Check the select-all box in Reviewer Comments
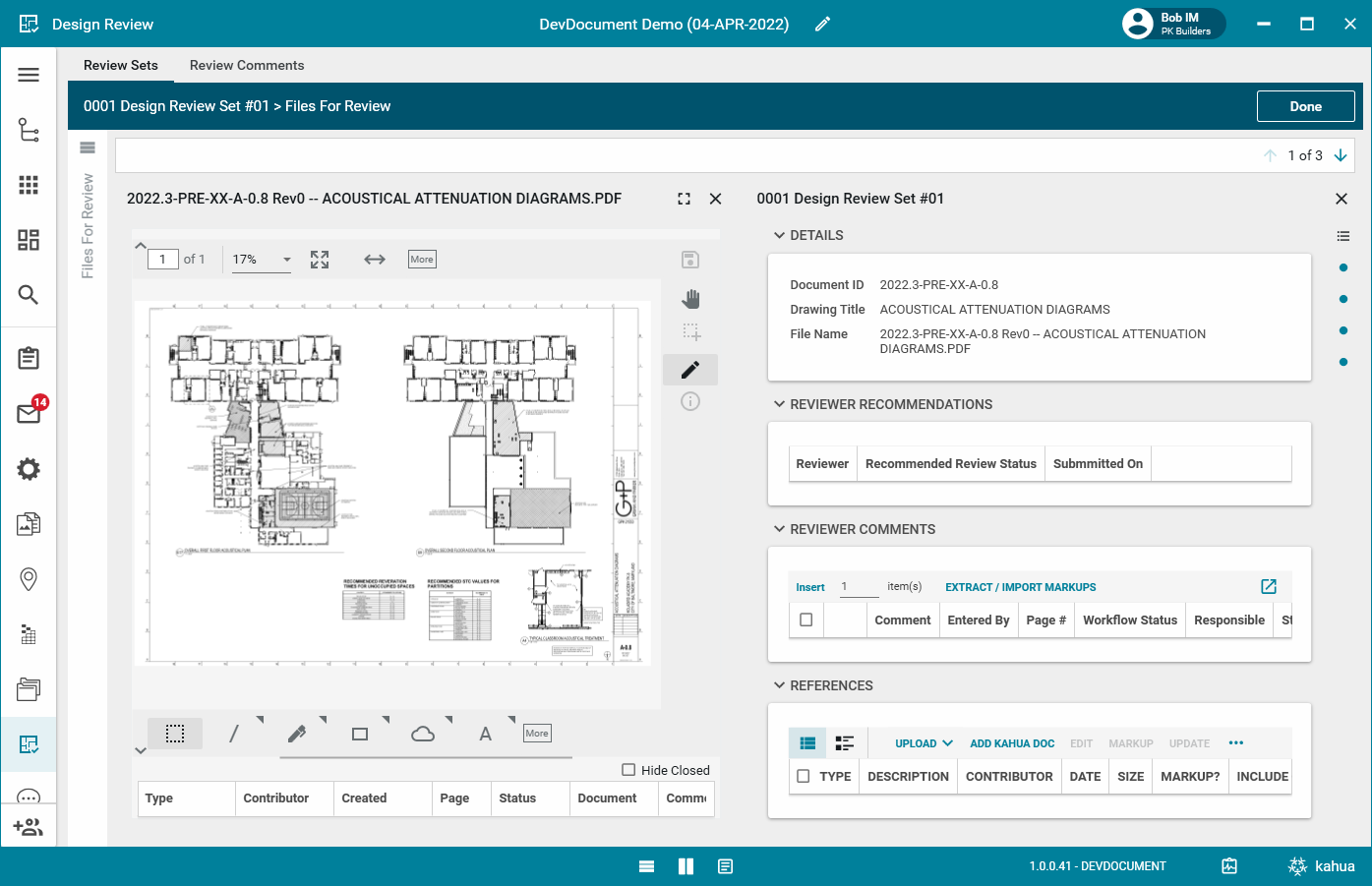This screenshot has height=886, width=1372. [x=806, y=620]
